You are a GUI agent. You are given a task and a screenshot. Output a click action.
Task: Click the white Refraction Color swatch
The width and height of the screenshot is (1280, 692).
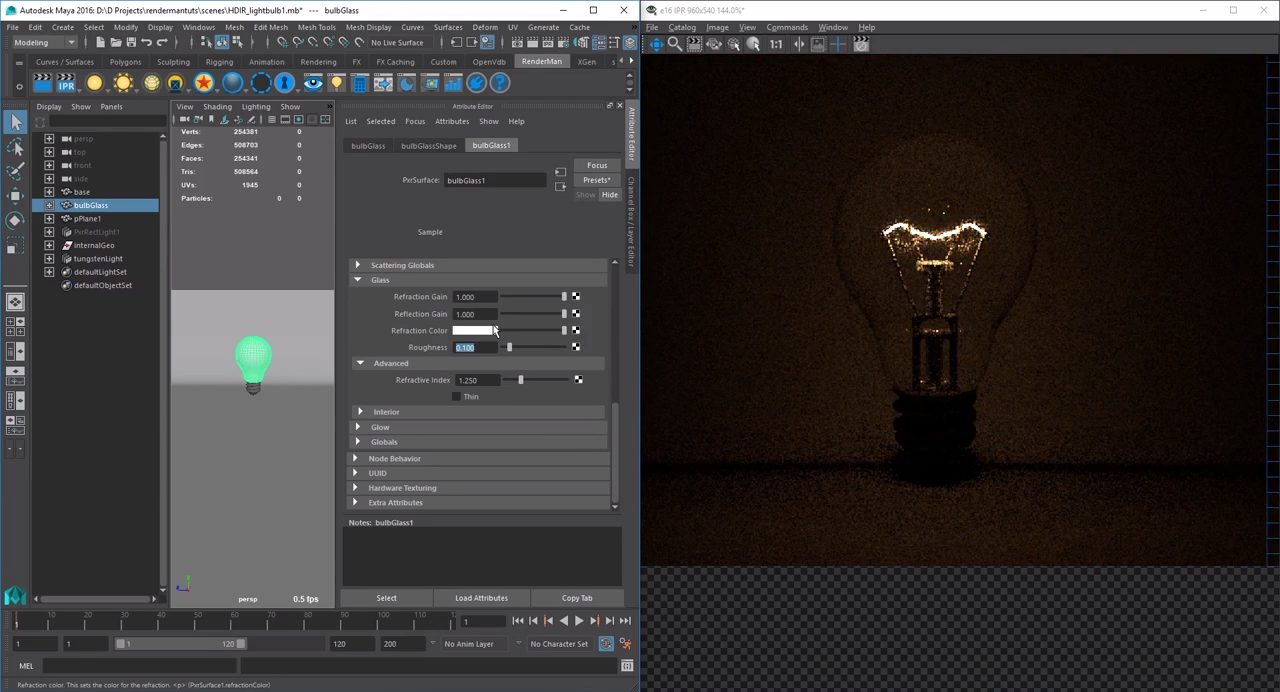click(474, 330)
